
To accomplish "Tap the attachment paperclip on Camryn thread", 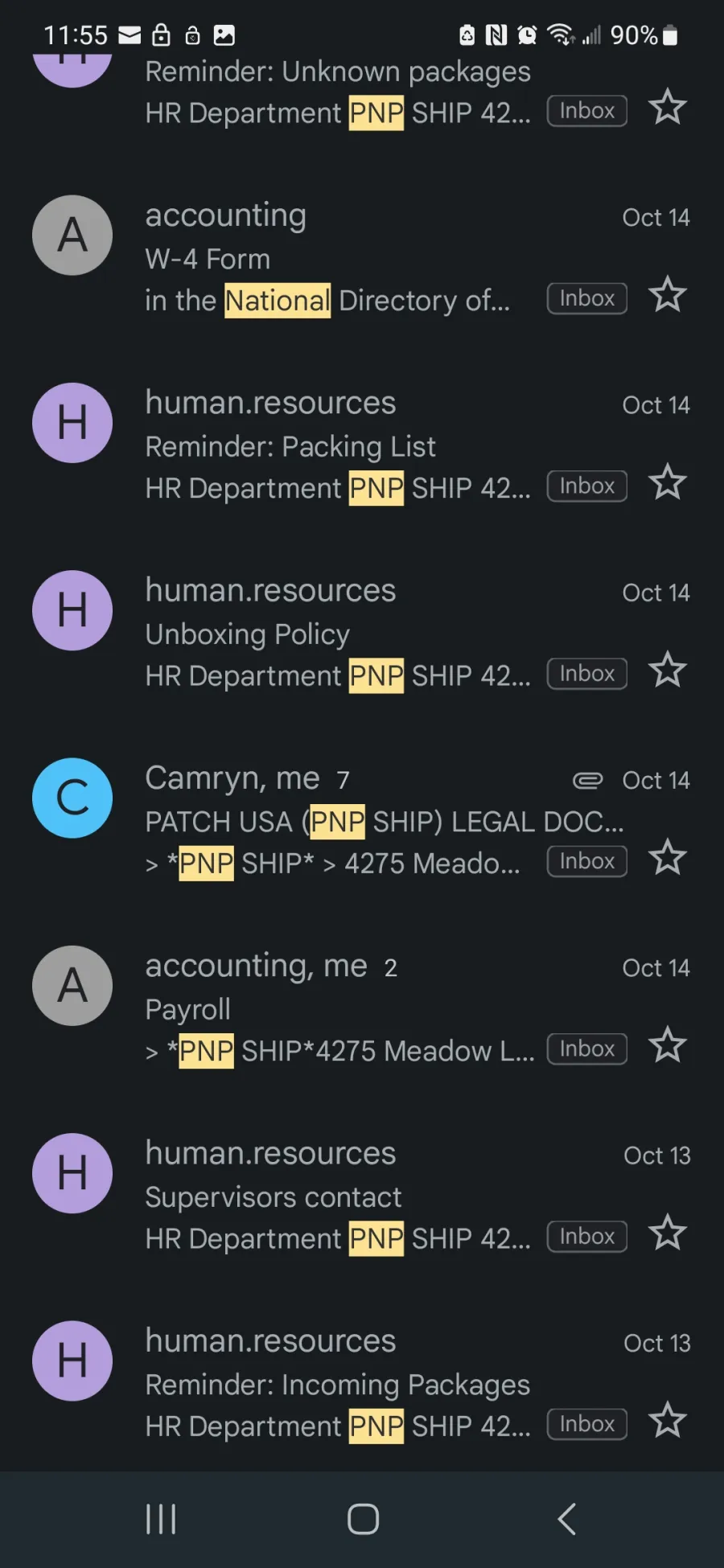I will coord(587,780).
